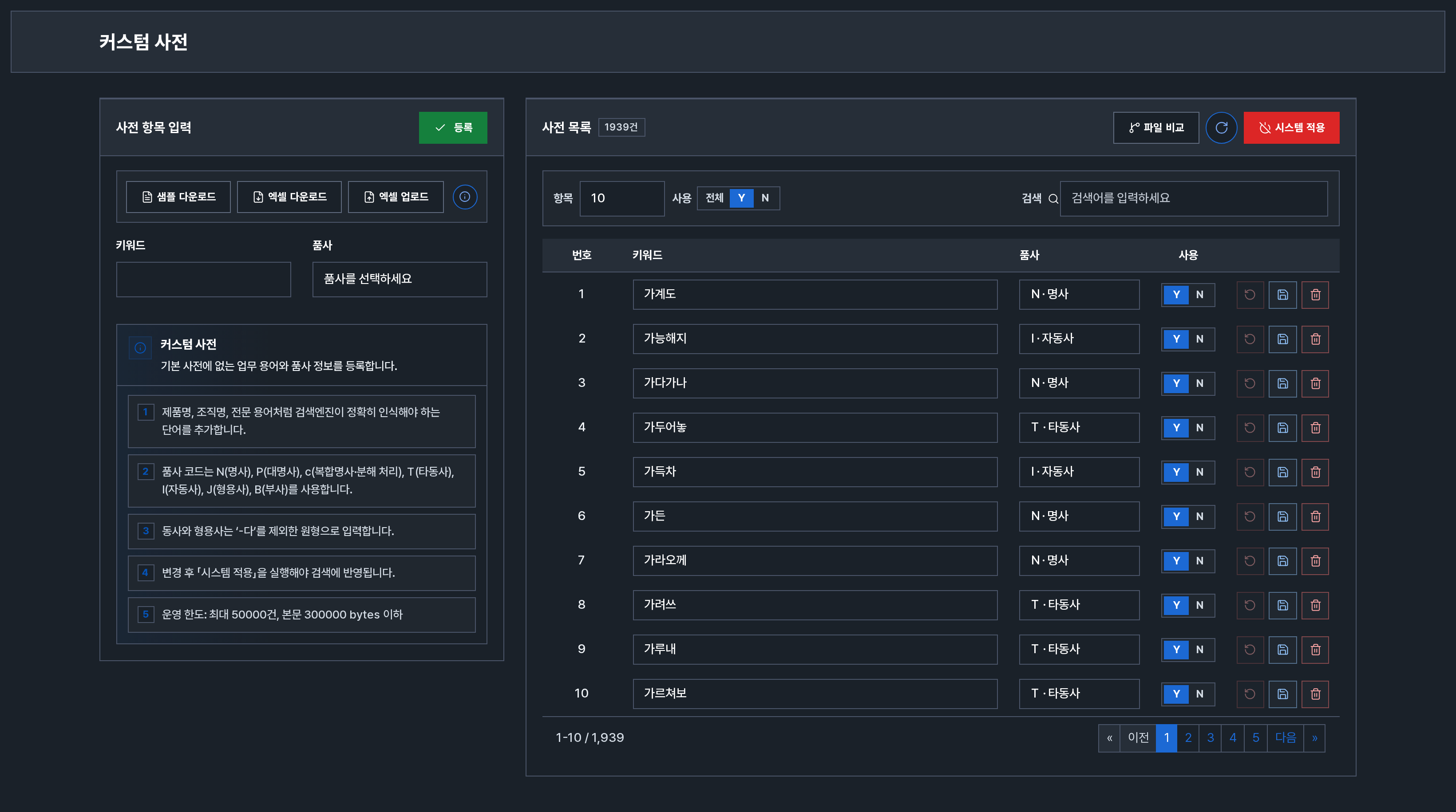Screen dimensions: 1456x812
Task: Revert changes for the 가라오께 row
Action: click(x=1250, y=560)
